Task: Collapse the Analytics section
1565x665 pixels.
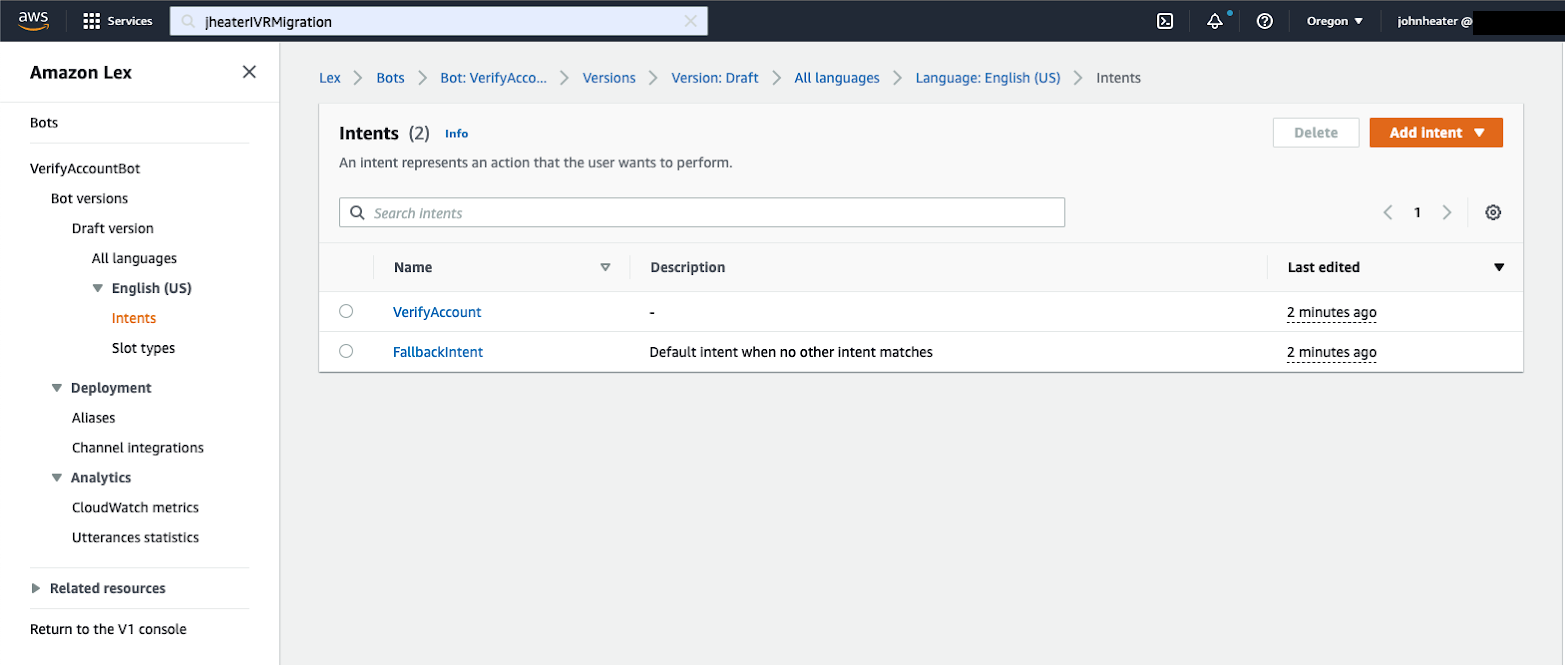Action: [x=57, y=478]
